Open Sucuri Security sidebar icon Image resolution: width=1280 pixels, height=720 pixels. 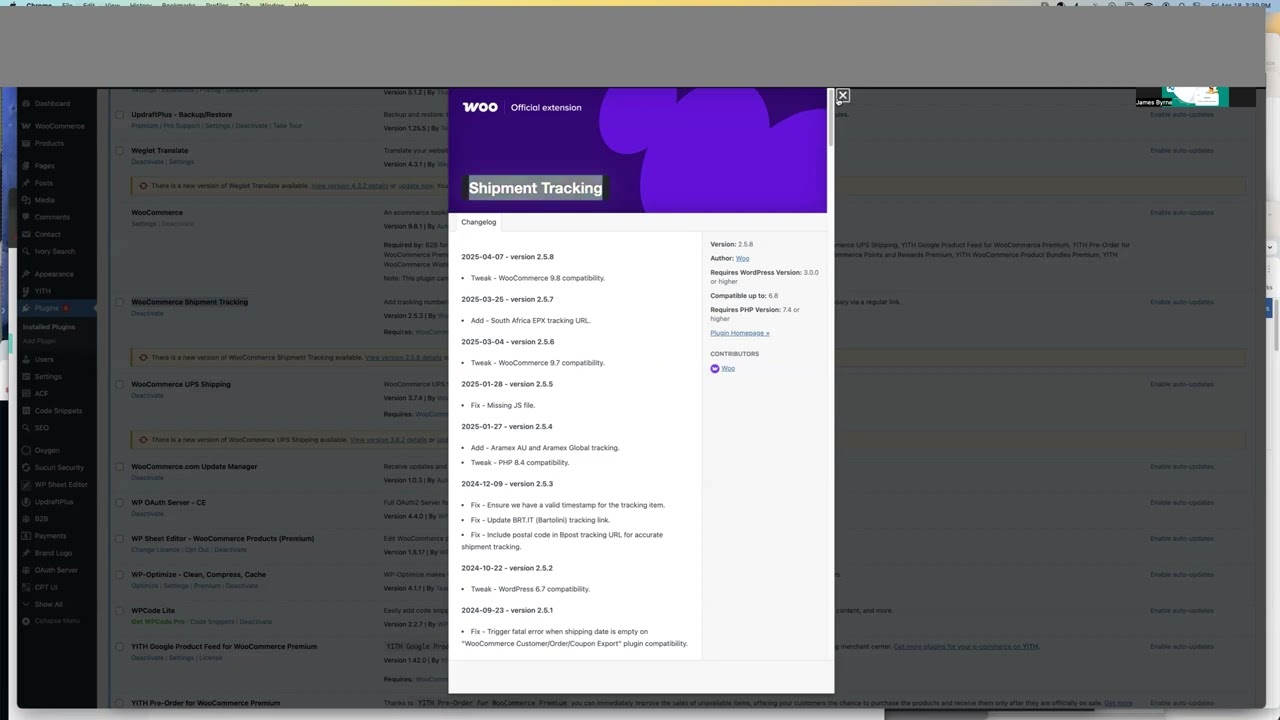pyautogui.click(x=25, y=467)
